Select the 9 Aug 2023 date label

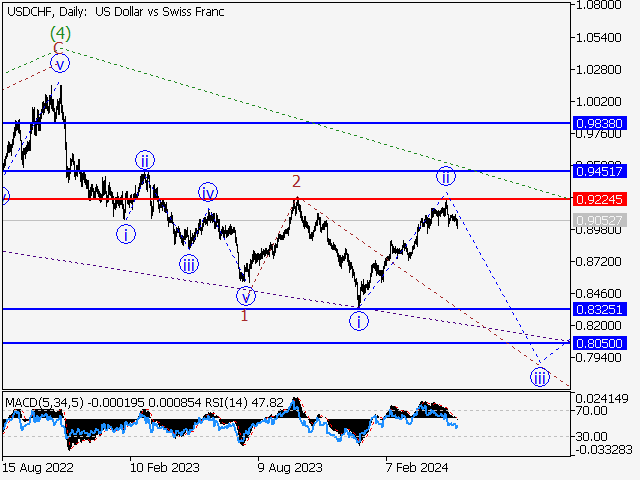[x=290, y=467]
